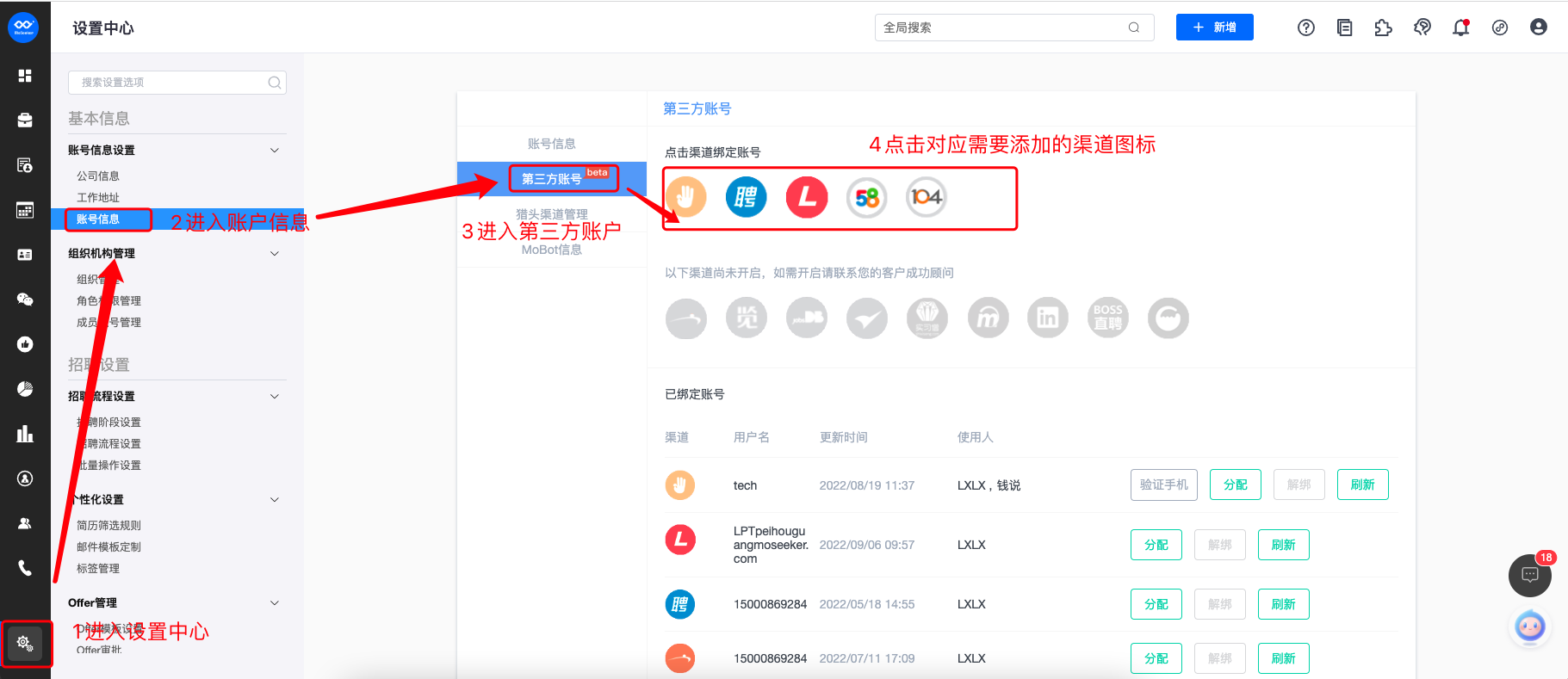The width and height of the screenshot is (1568, 679).
Task: Open the pie chart icon in sidebar
Action: (25, 389)
